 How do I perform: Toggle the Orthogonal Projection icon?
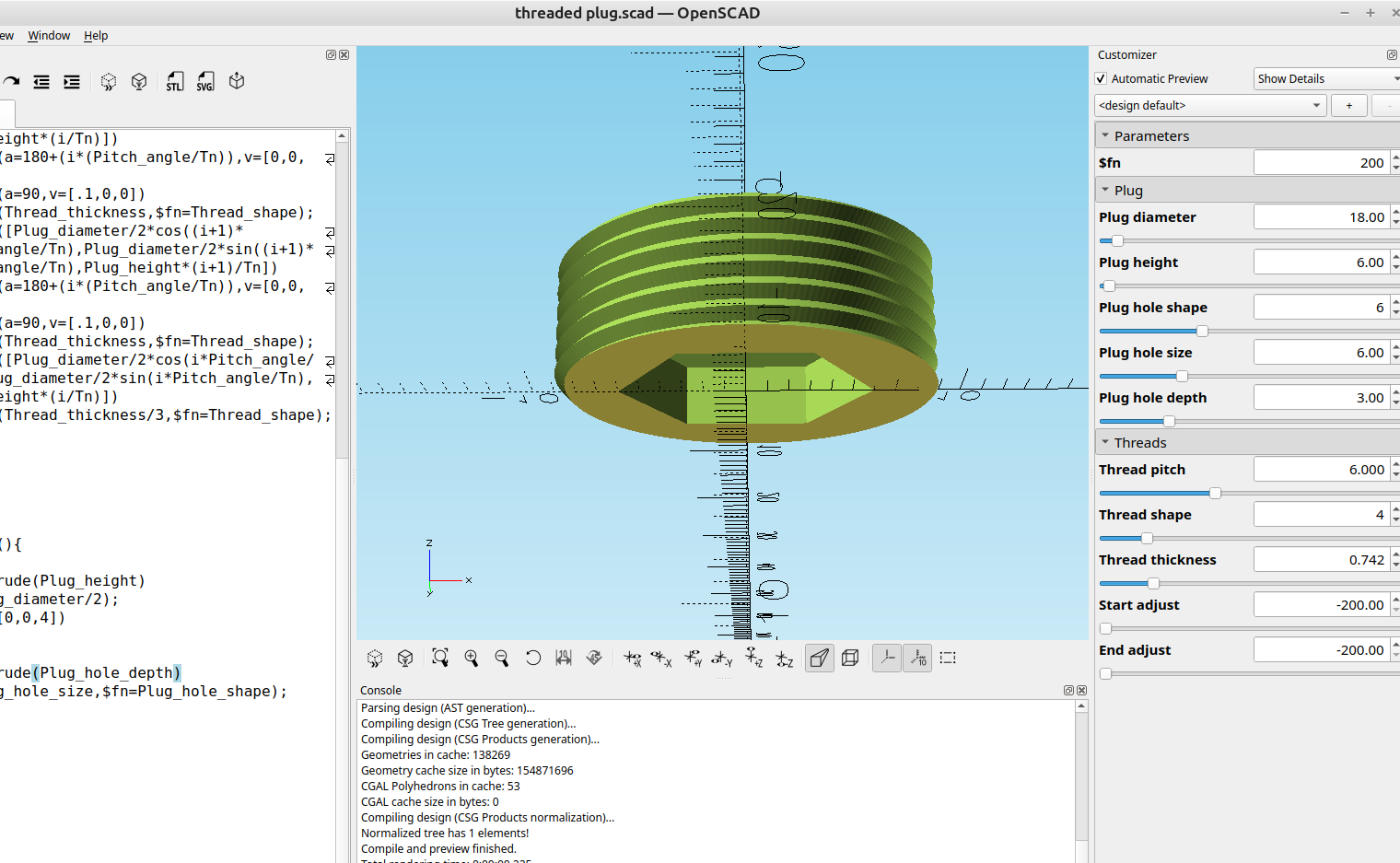[x=850, y=658]
